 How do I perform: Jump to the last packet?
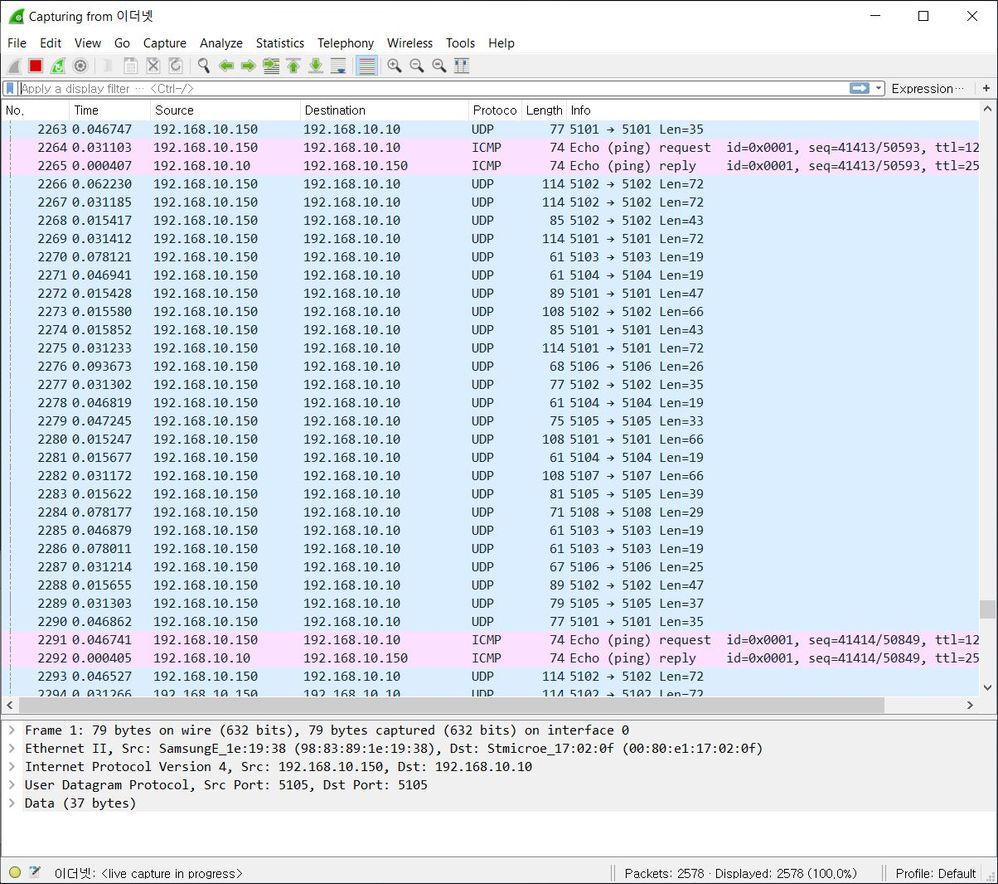click(316, 66)
